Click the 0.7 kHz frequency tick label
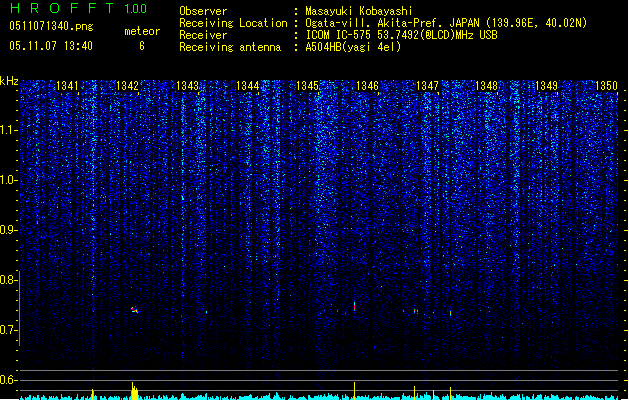 pyautogui.click(x=8, y=330)
